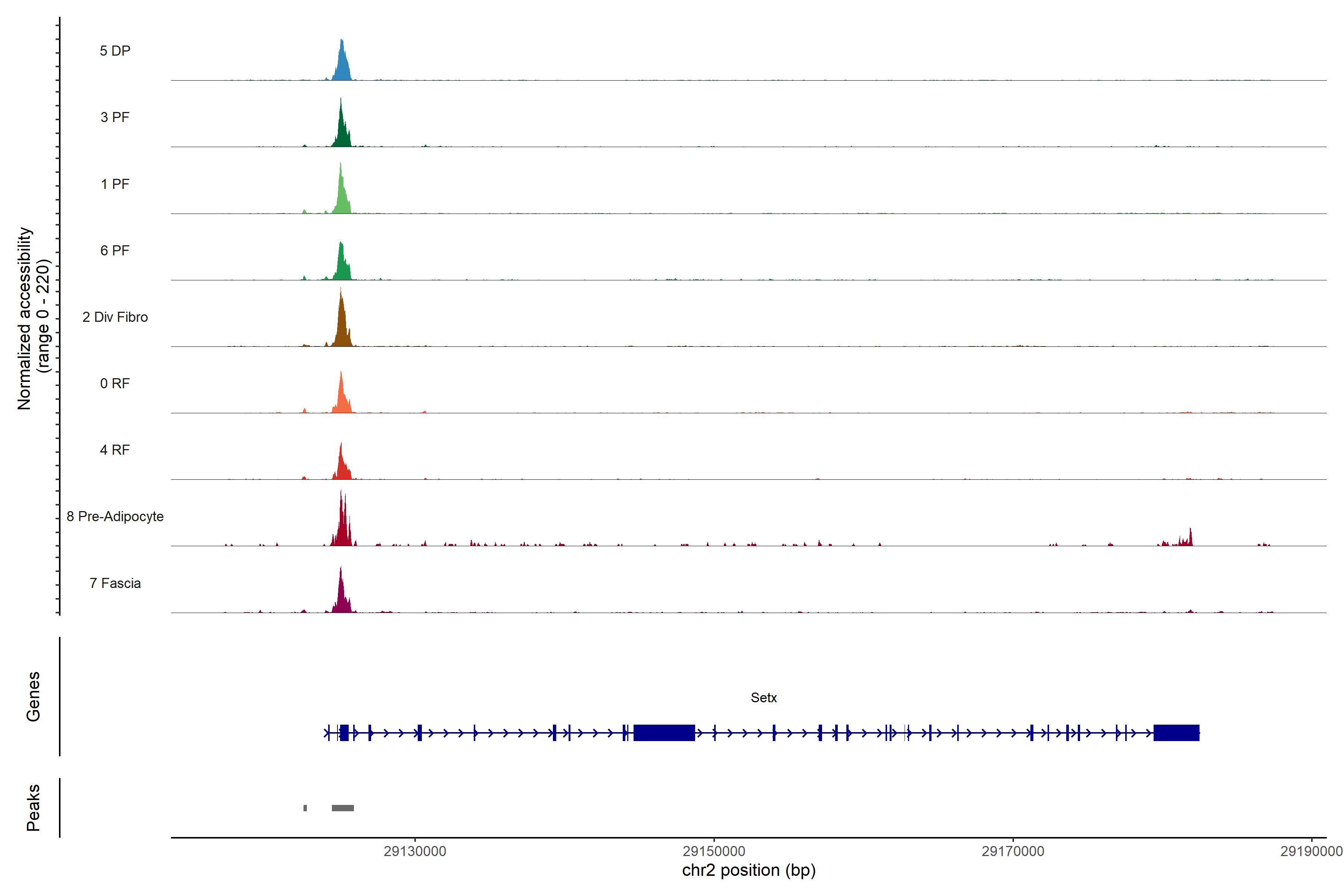The height and width of the screenshot is (896, 1344).
Task: Click the 5 DP track label
Action: [115, 51]
